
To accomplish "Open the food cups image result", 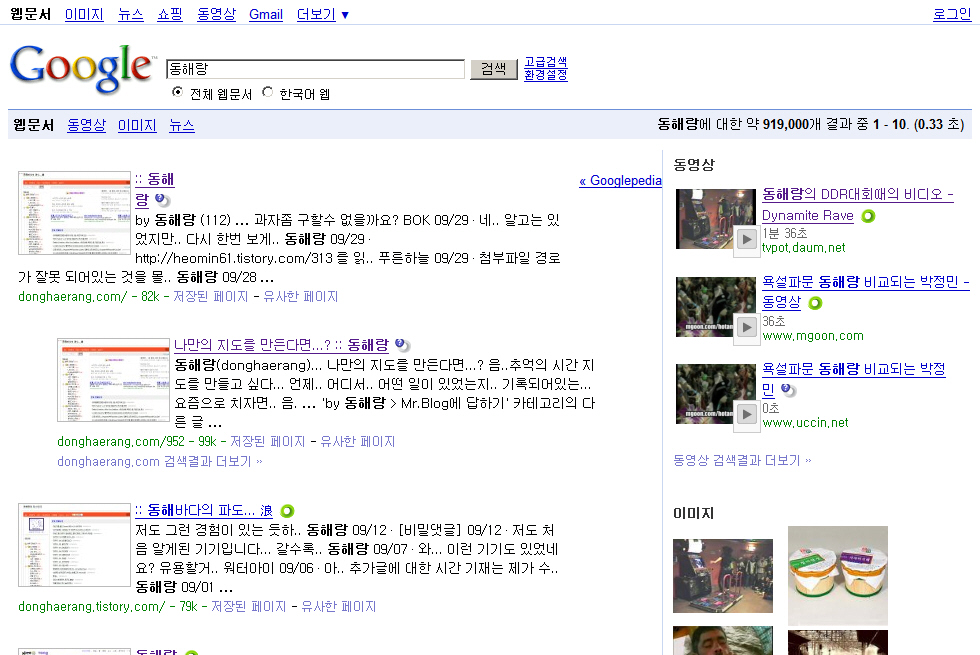I will pyautogui.click(x=838, y=576).
